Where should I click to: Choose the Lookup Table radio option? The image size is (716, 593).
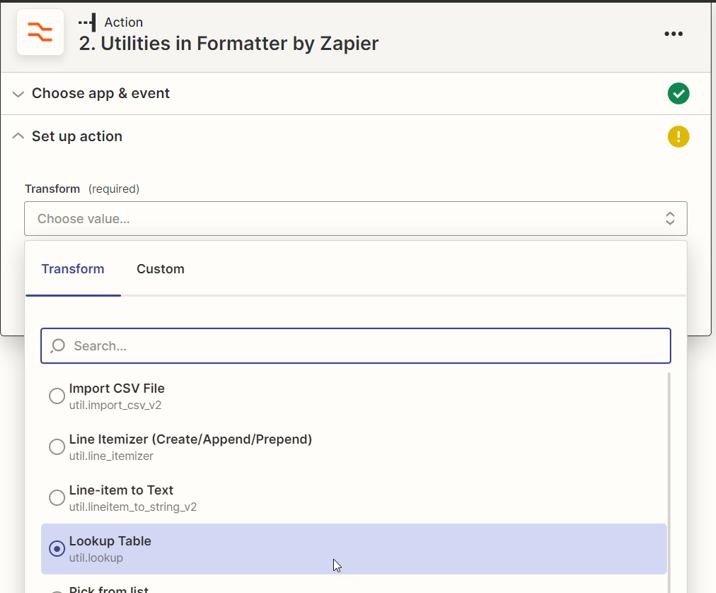tap(57, 549)
